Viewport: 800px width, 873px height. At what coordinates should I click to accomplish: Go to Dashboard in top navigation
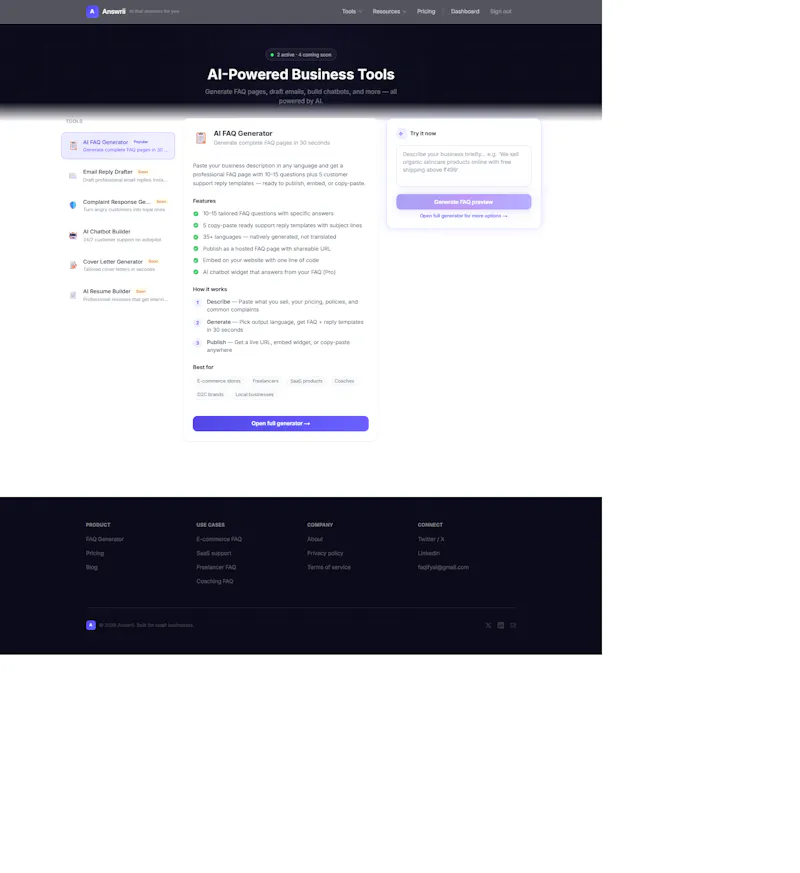tap(465, 12)
